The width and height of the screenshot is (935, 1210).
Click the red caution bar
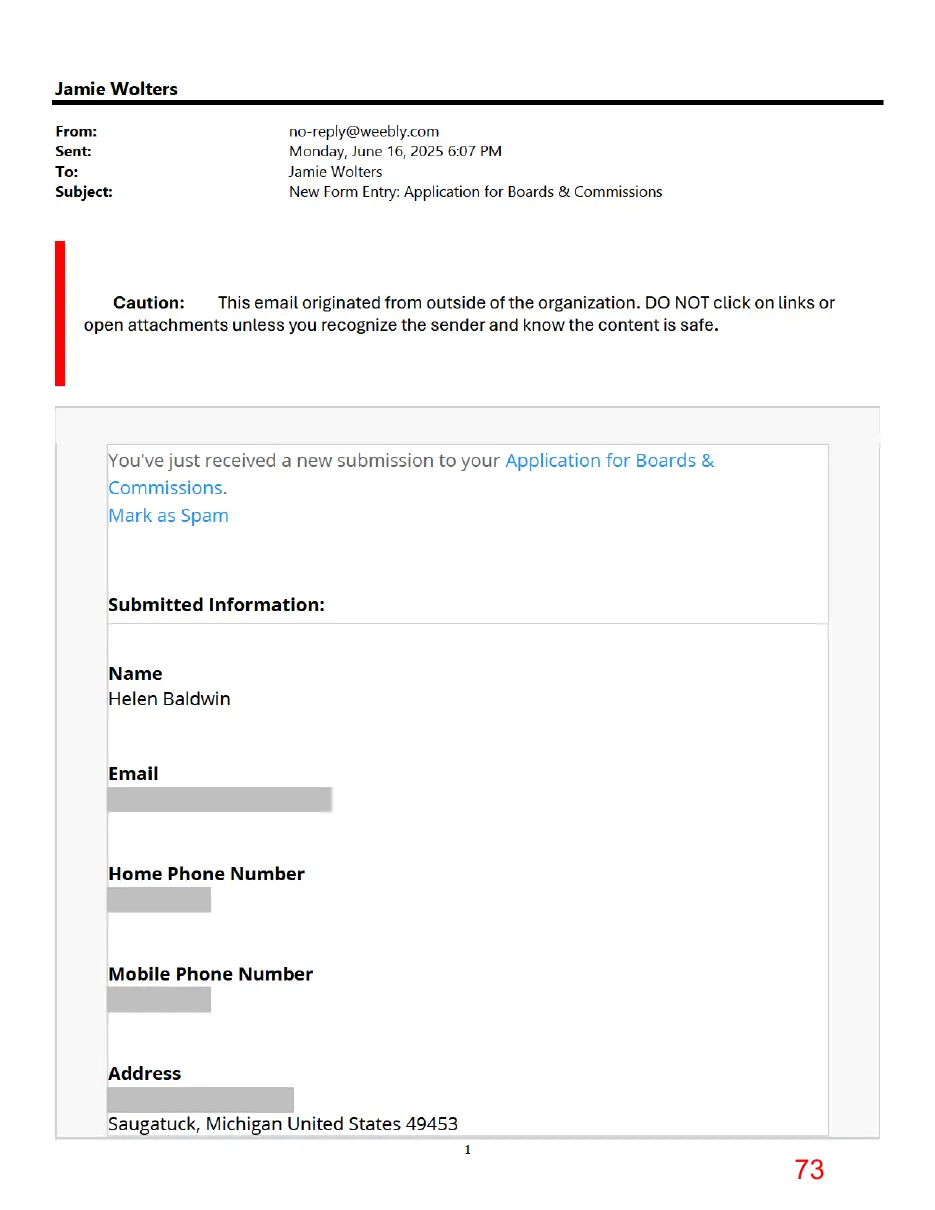pyautogui.click(x=60, y=313)
